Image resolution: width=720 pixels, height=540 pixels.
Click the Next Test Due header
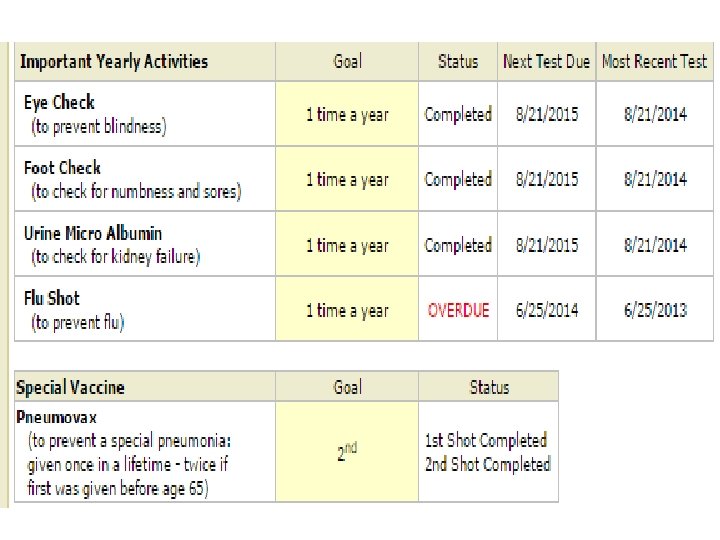point(546,62)
